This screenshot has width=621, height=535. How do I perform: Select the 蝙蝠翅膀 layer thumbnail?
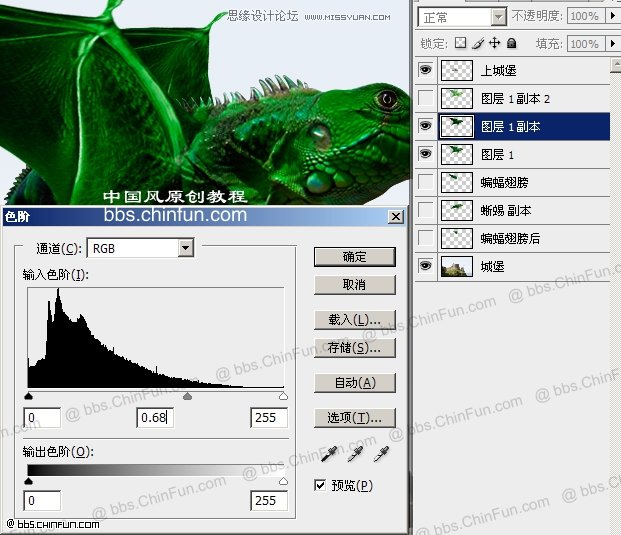pos(457,182)
